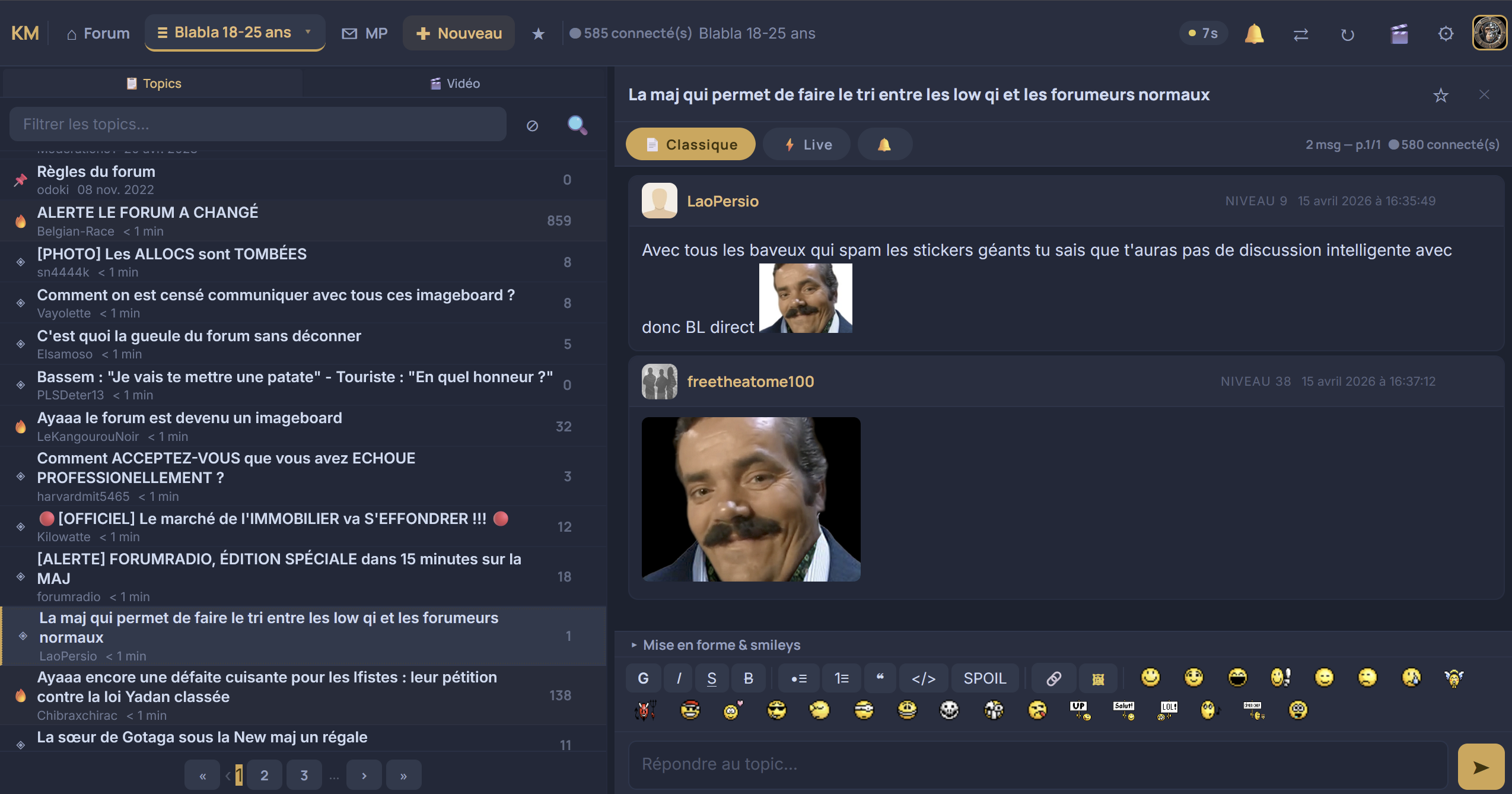The width and height of the screenshot is (1512, 794).
Task: Click the clapperboard video icon in header
Action: click(1399, 34)
